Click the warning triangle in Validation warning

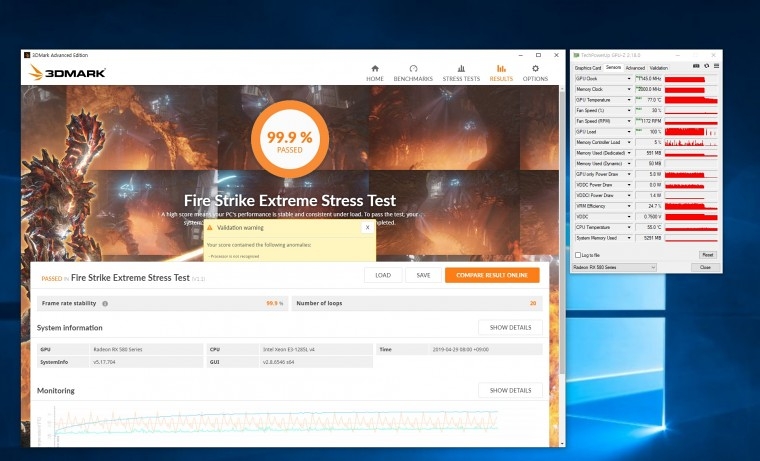(x=210, y=227)
